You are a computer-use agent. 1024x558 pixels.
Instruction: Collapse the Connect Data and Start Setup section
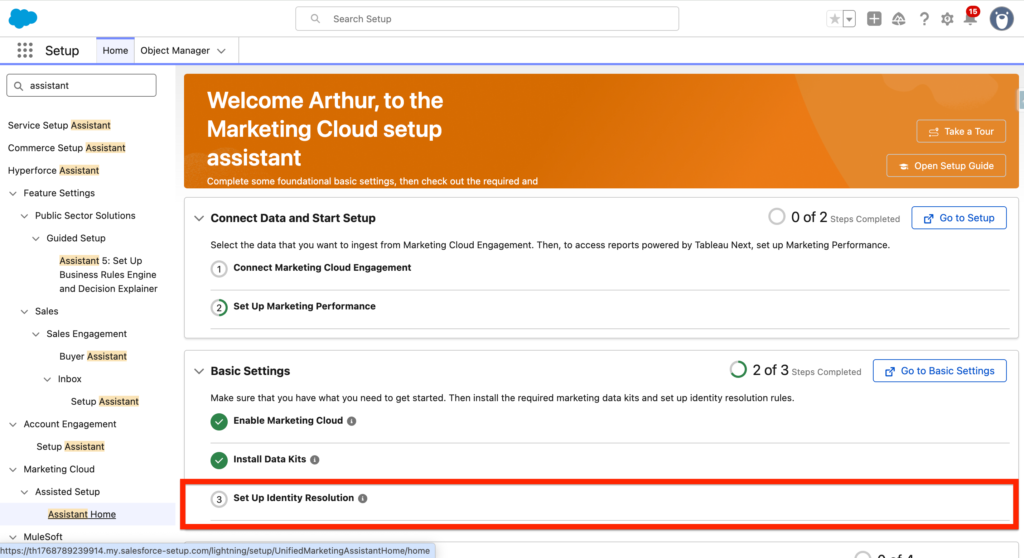(x=196, y=218)
